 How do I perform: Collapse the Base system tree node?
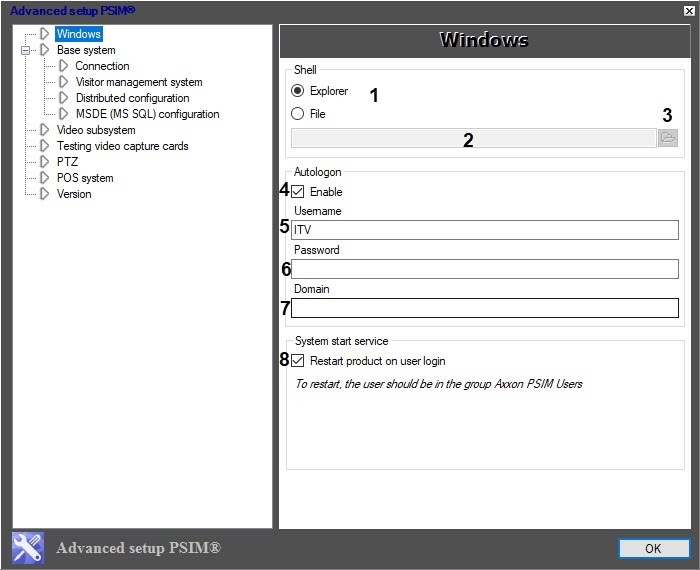27,50
